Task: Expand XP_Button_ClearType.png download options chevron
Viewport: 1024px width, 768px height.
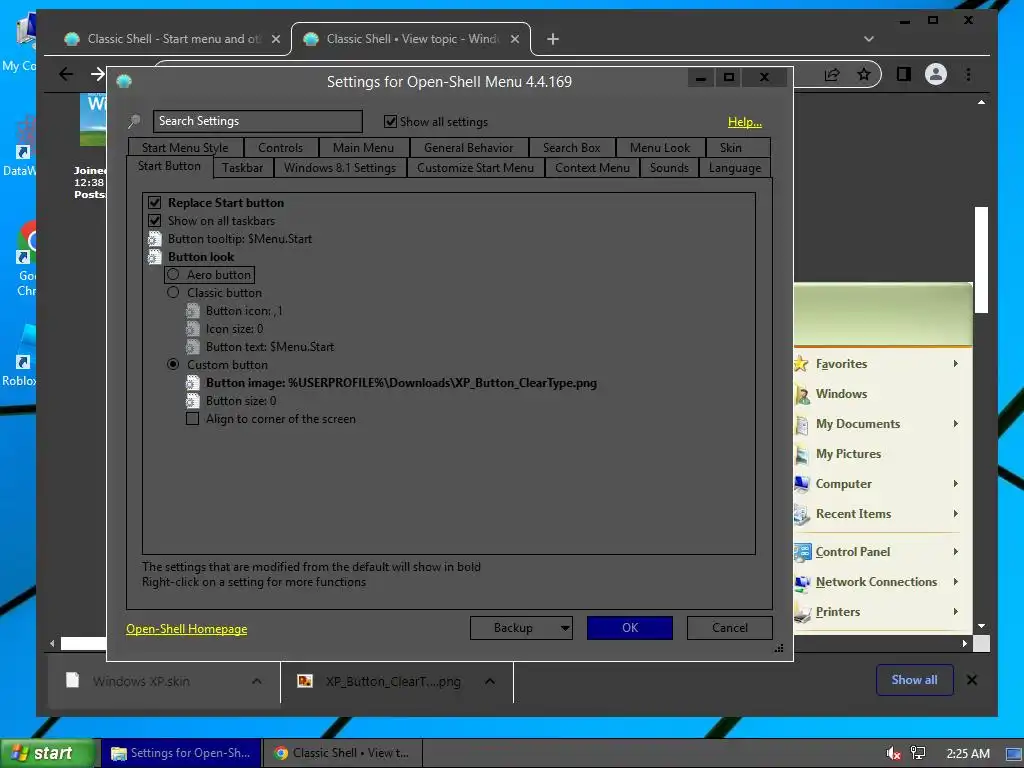Action: [x=490, y=681]
